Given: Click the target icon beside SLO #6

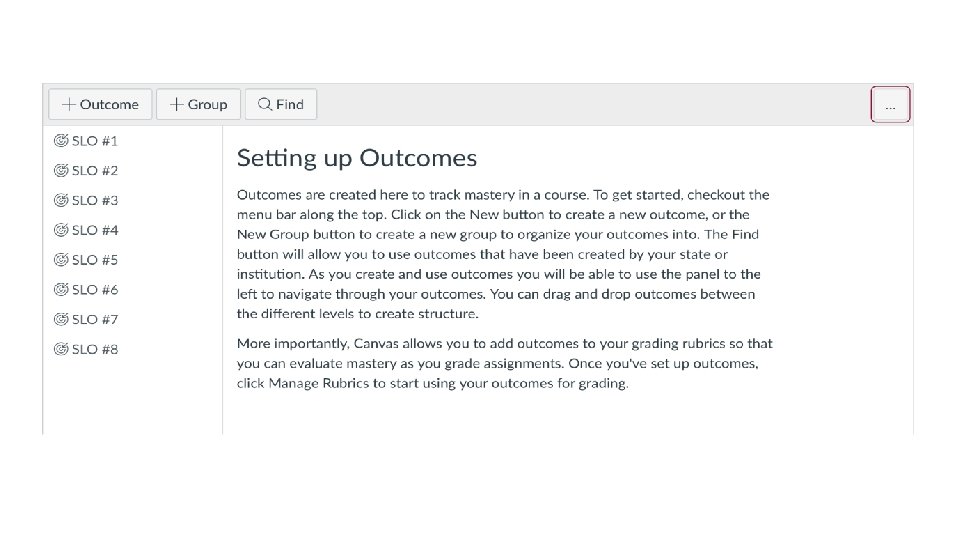Looking at the screenshot, I should click(x=61, y=290).
